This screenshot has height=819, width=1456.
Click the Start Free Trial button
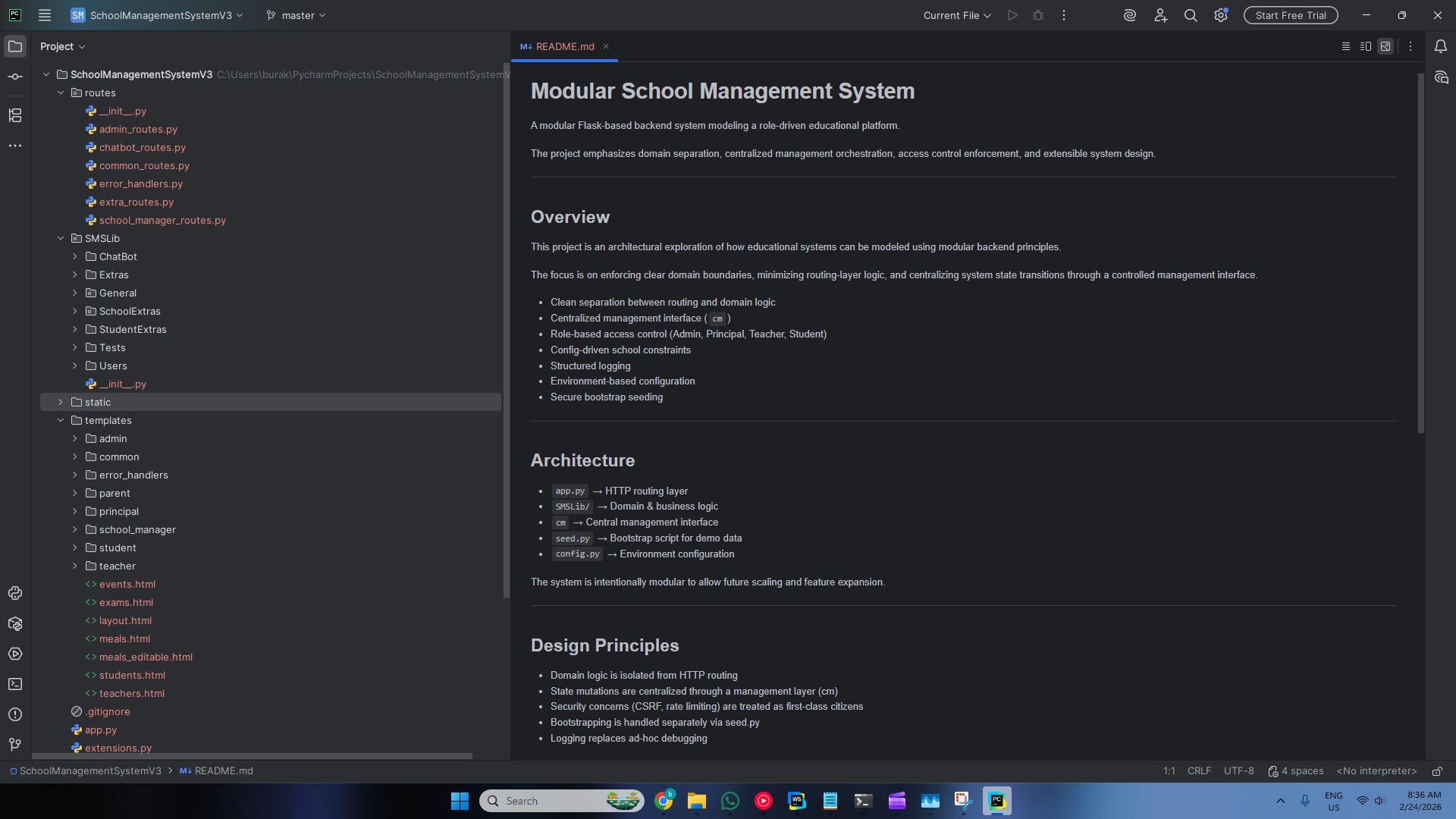click(1291, 15)
